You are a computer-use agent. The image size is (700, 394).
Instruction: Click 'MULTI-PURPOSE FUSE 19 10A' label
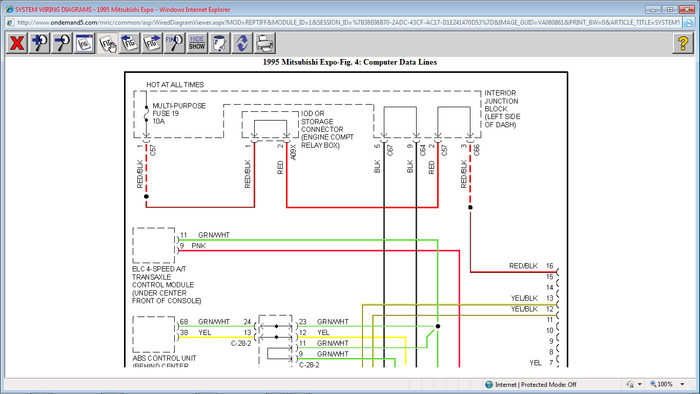[179, 113]
